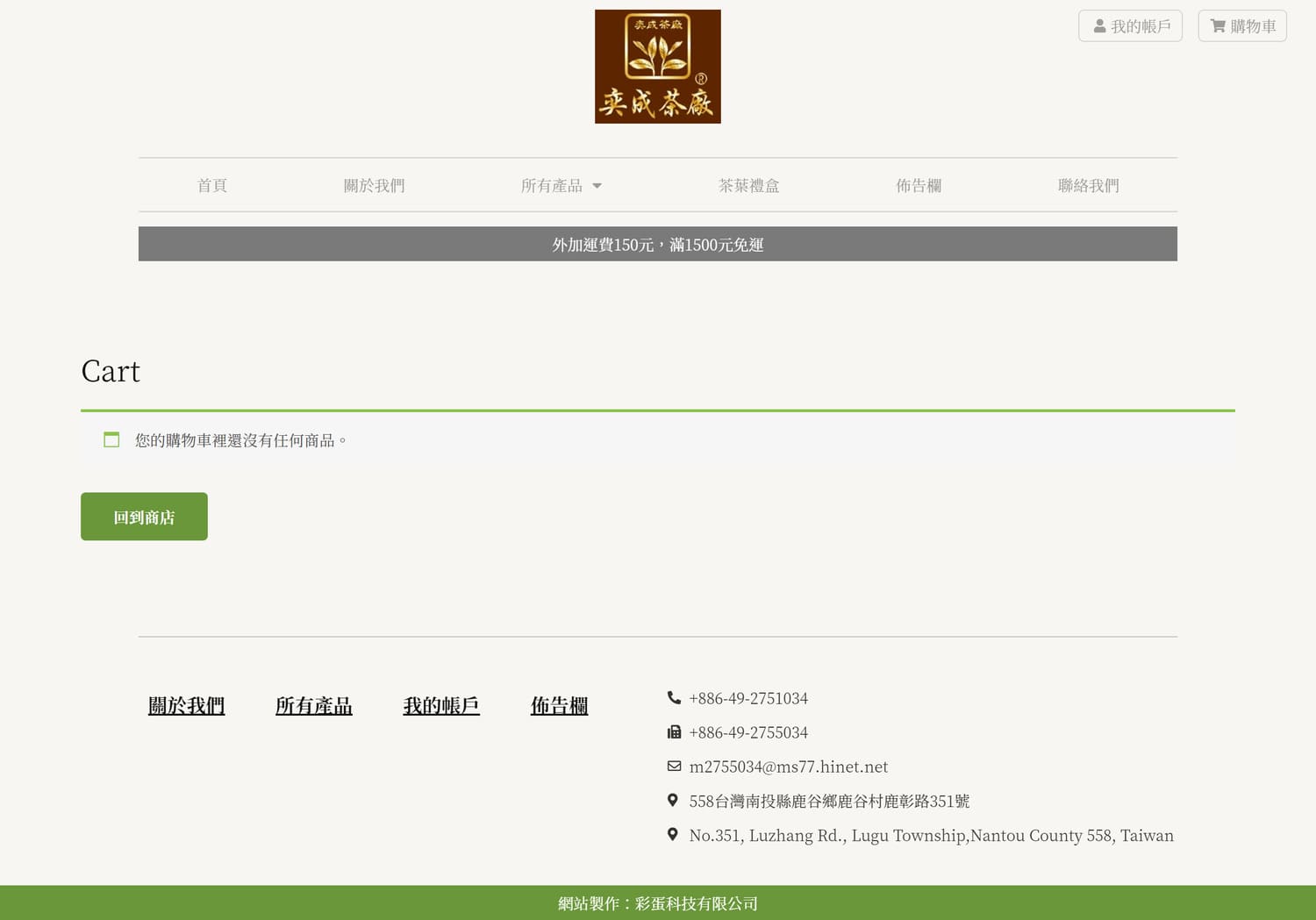The width and height of the screenshot is (1316, 920).
Task: Click the tea factory logo image
Action: tap(657, 67)
